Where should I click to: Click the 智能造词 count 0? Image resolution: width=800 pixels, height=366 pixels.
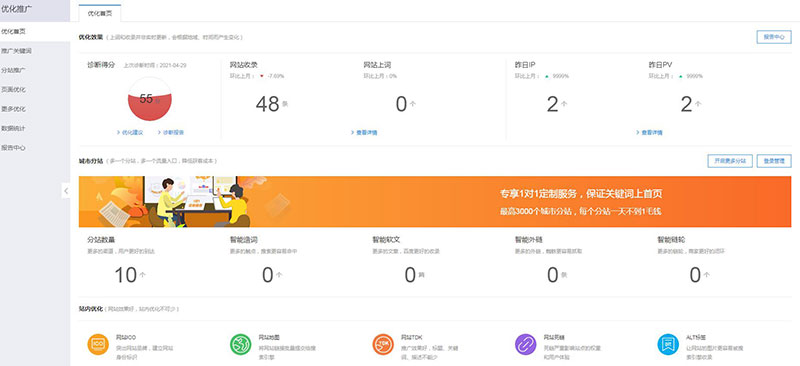click(x=268, y=275)
